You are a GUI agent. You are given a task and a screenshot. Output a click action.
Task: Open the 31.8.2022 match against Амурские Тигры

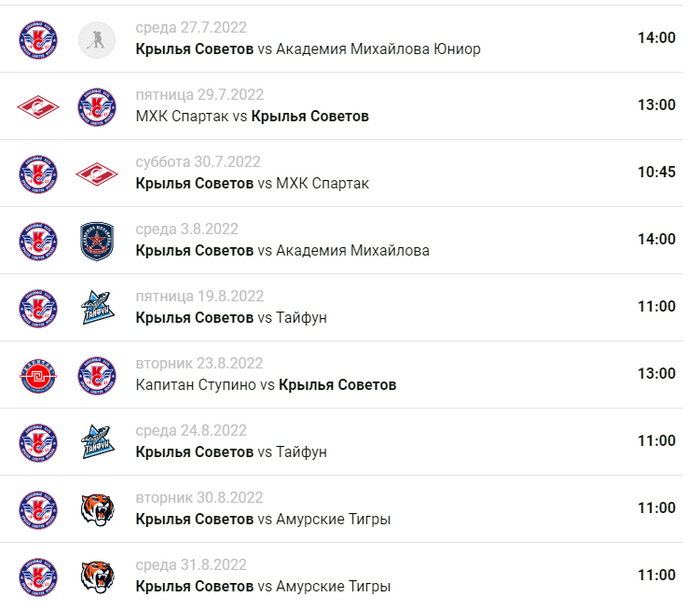[x=263, y=586]
